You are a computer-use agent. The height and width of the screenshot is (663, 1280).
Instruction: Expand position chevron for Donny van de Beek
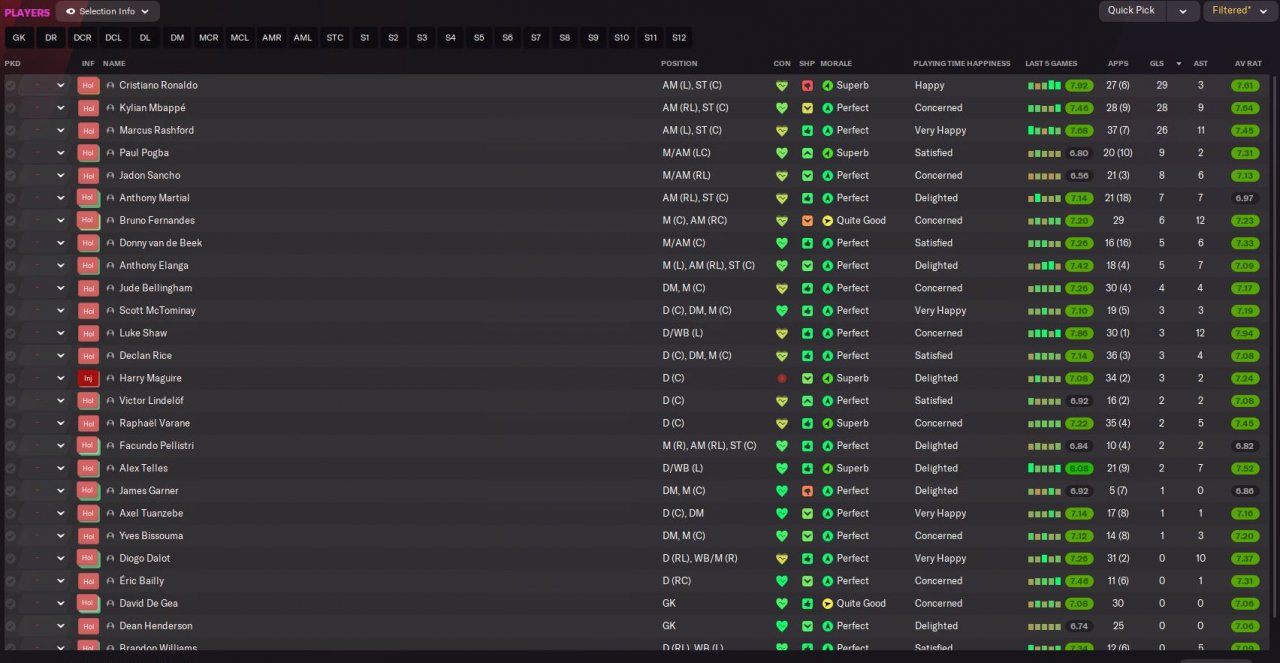click(x=60, y=243)
